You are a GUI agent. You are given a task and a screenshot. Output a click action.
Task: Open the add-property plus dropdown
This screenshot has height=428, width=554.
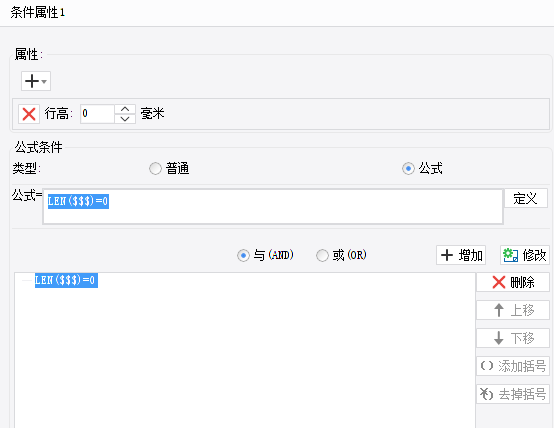(36, 81)
